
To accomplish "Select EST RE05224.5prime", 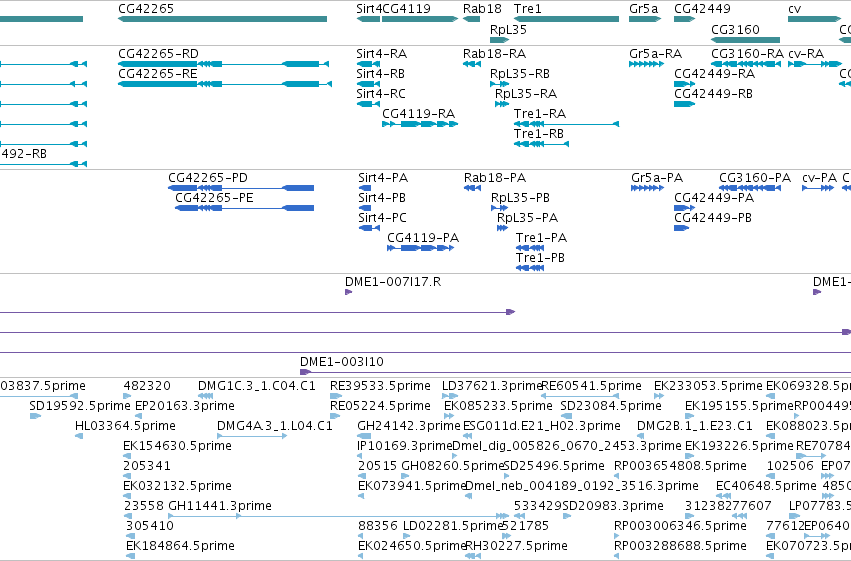I will pyautogui.click(x=380, y=406).
